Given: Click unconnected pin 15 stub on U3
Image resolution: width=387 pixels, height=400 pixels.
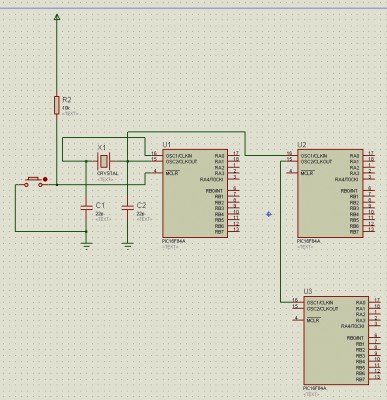Looking at the screenshot, I should tap(298, 308).
